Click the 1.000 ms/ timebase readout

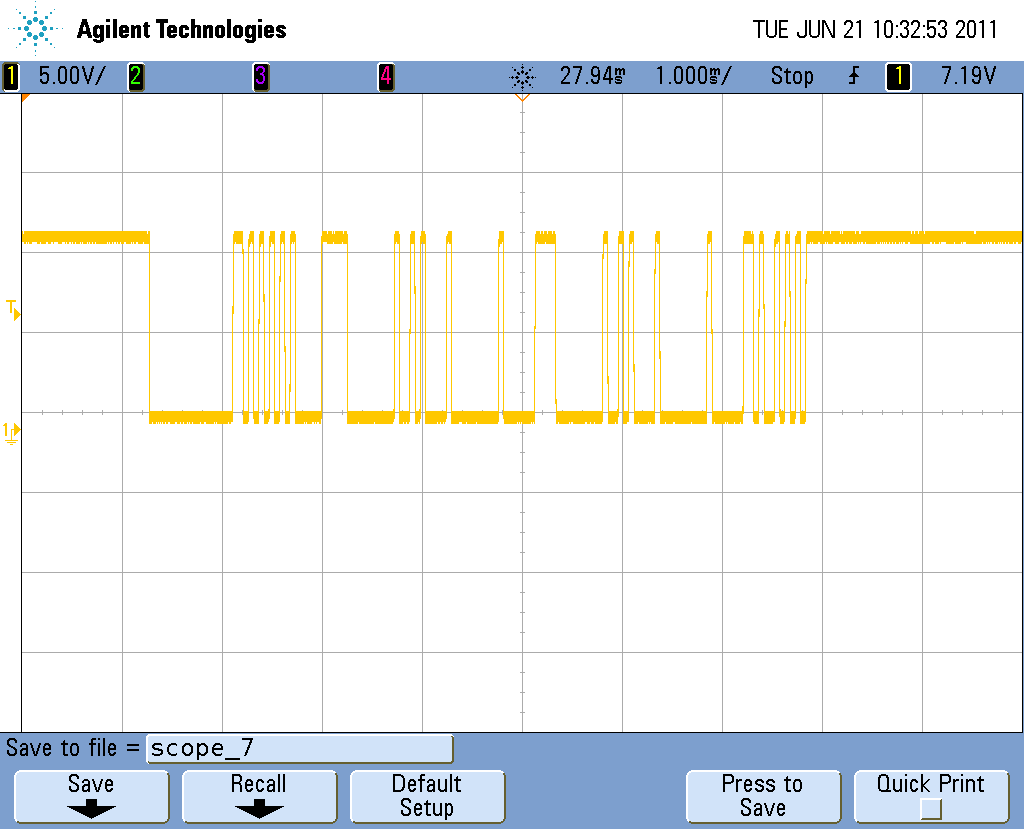point(694,76)
